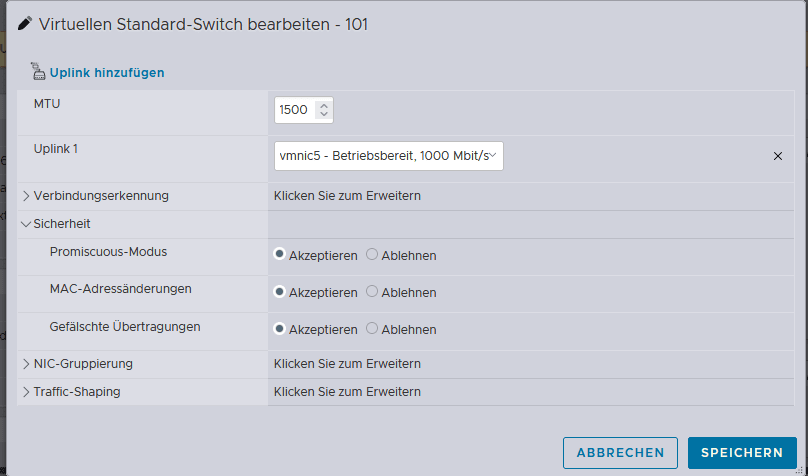Select Akzeptieren for MAC-Adressänderungen
Screen dimensions: 808x476
279,292
